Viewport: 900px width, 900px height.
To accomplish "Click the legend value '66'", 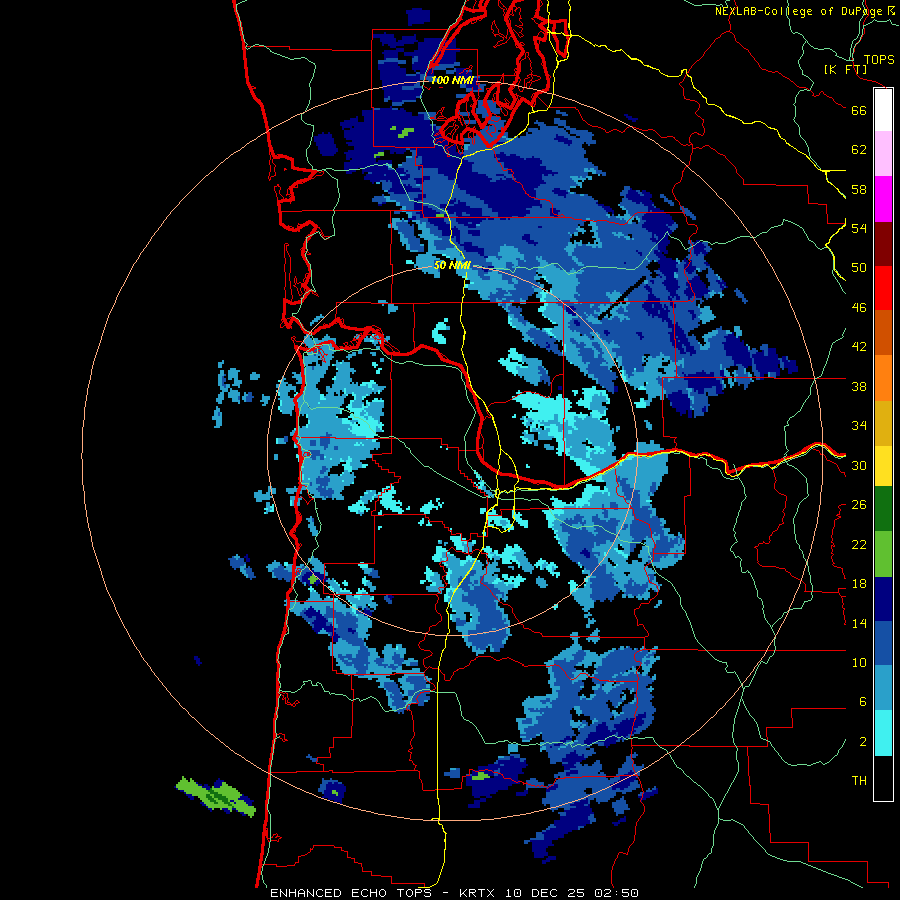I will (859, 110).
